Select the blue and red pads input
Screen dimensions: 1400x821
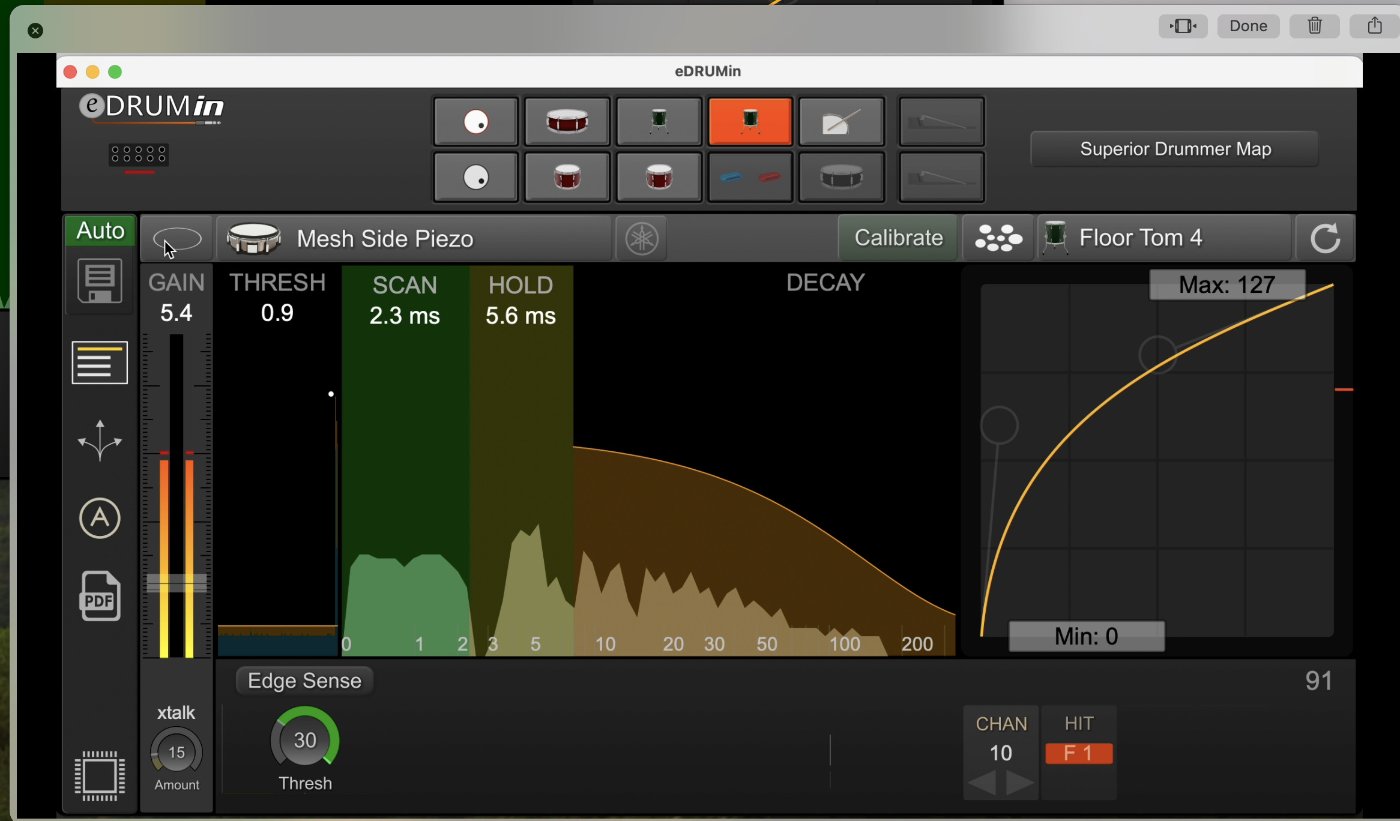(x=750, y=177)
